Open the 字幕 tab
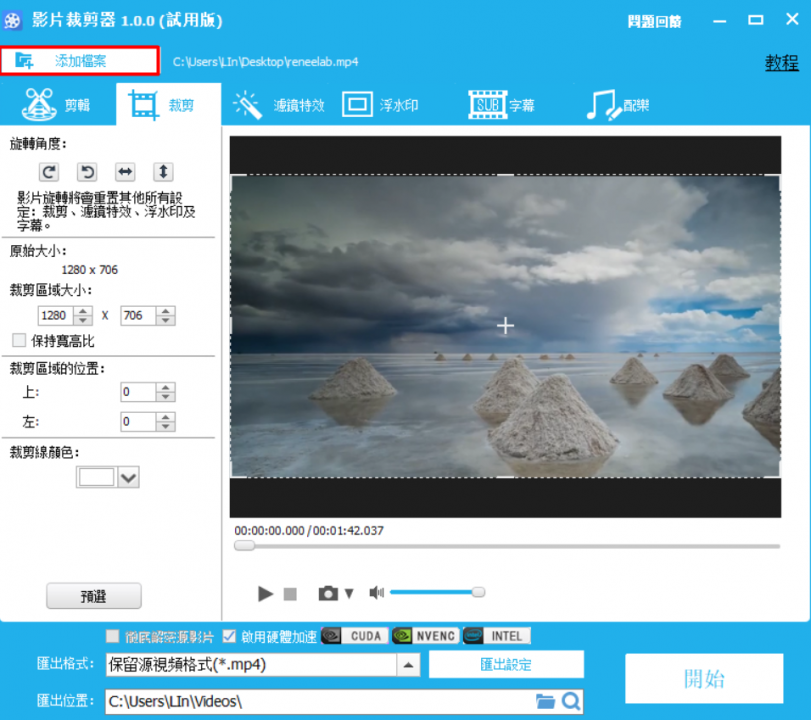This screenshot has width=811, height=720. click(502, 106)
